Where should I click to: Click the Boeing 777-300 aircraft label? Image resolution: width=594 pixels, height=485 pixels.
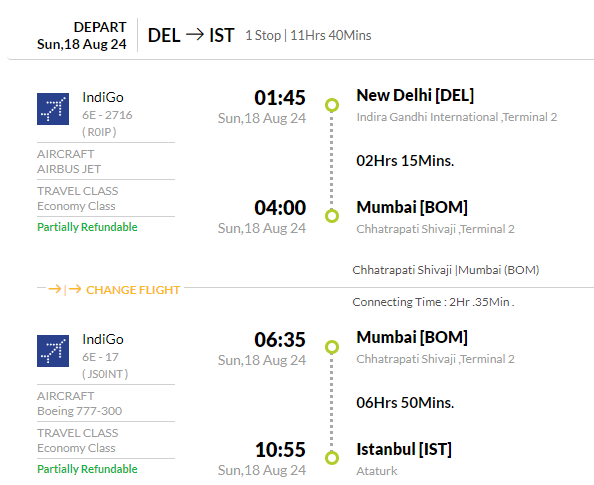click(x=80, y=411)
